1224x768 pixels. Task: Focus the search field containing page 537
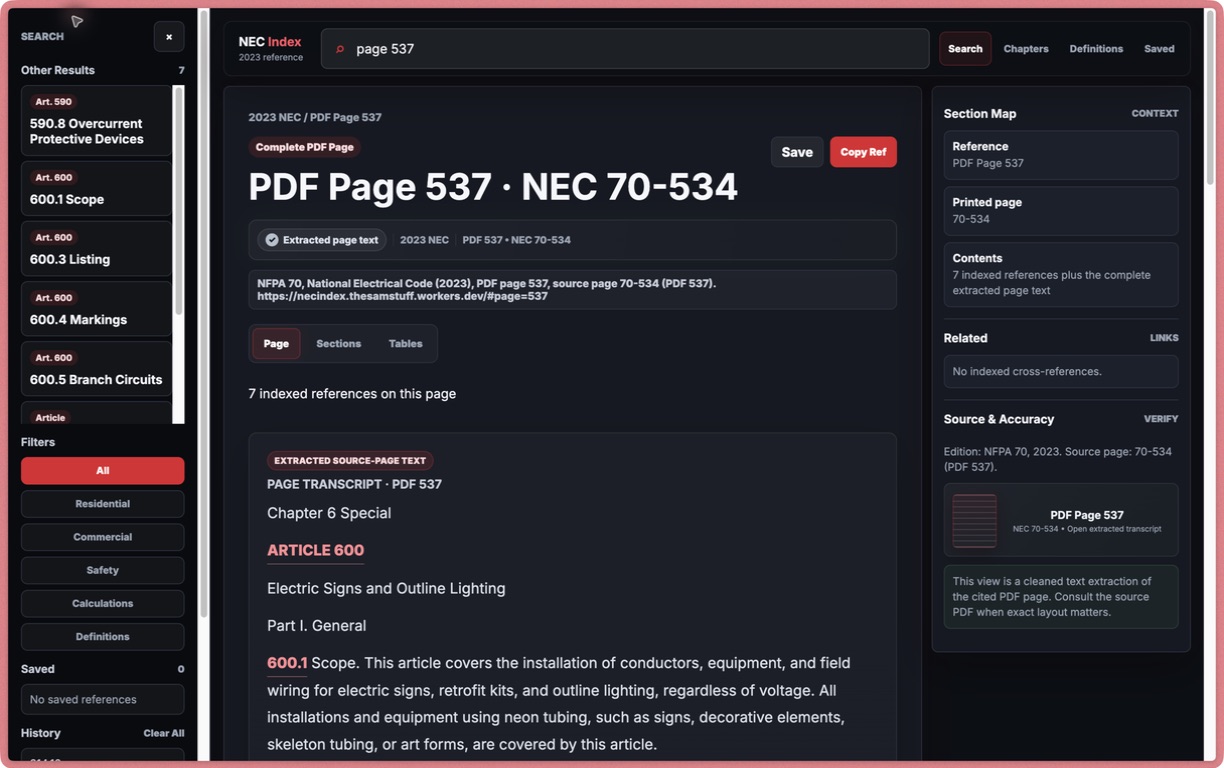click(x=625, y=49)
